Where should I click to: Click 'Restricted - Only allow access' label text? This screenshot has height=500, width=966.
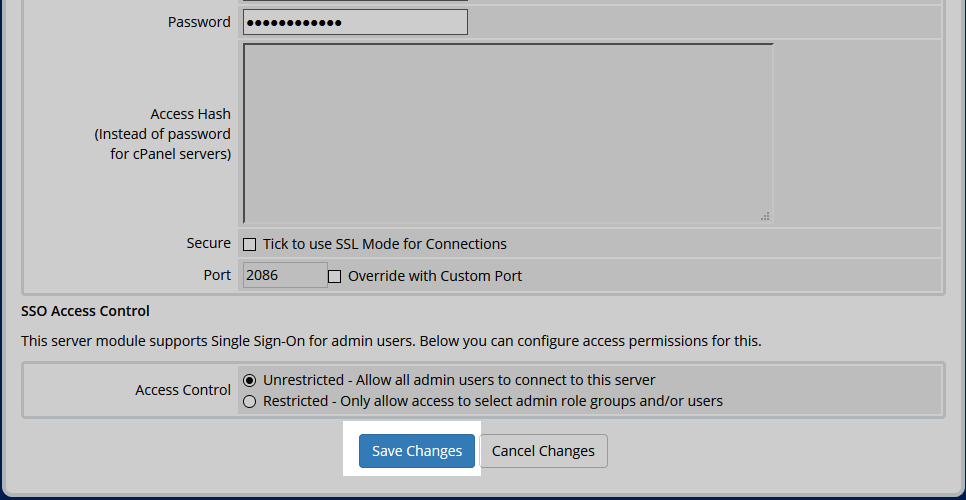coord(492,401)
